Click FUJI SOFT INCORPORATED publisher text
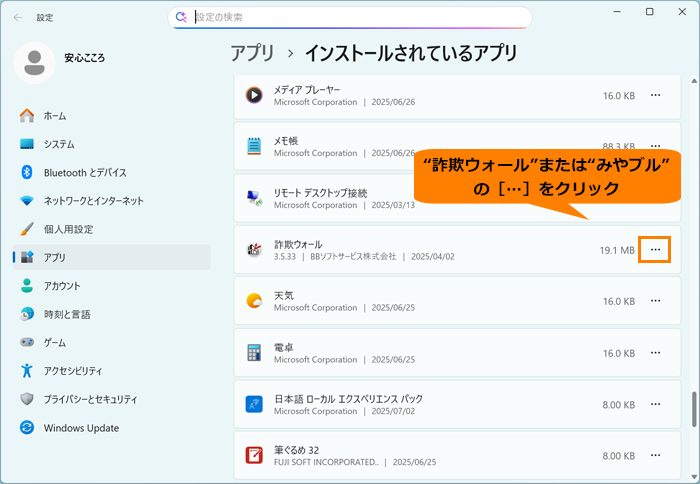700x484 pixels. point(326,463)
